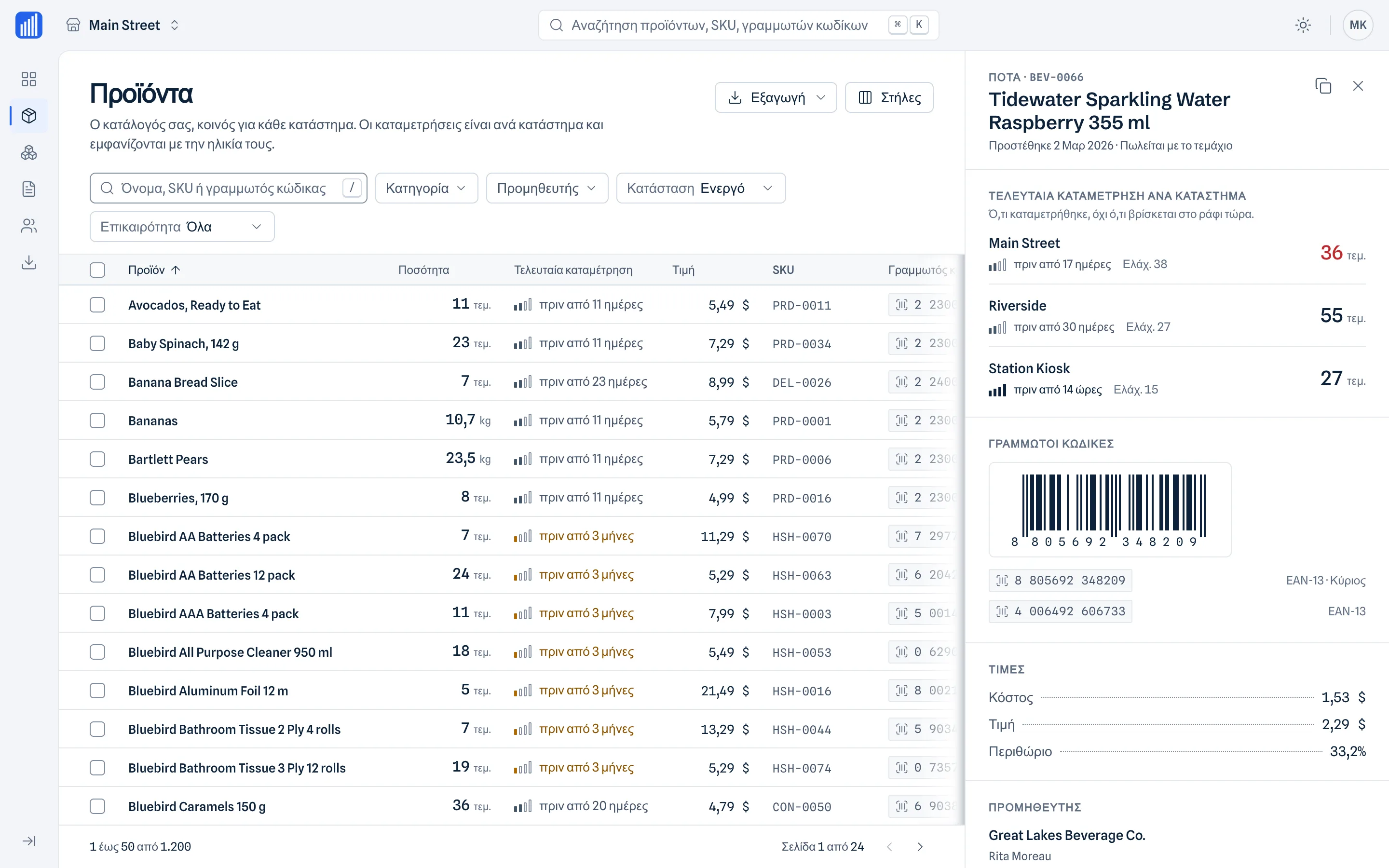Tick Bluebird AA Batteries 12 pack checkbox
The image size is (1389, 868).
tap(97, 575)
